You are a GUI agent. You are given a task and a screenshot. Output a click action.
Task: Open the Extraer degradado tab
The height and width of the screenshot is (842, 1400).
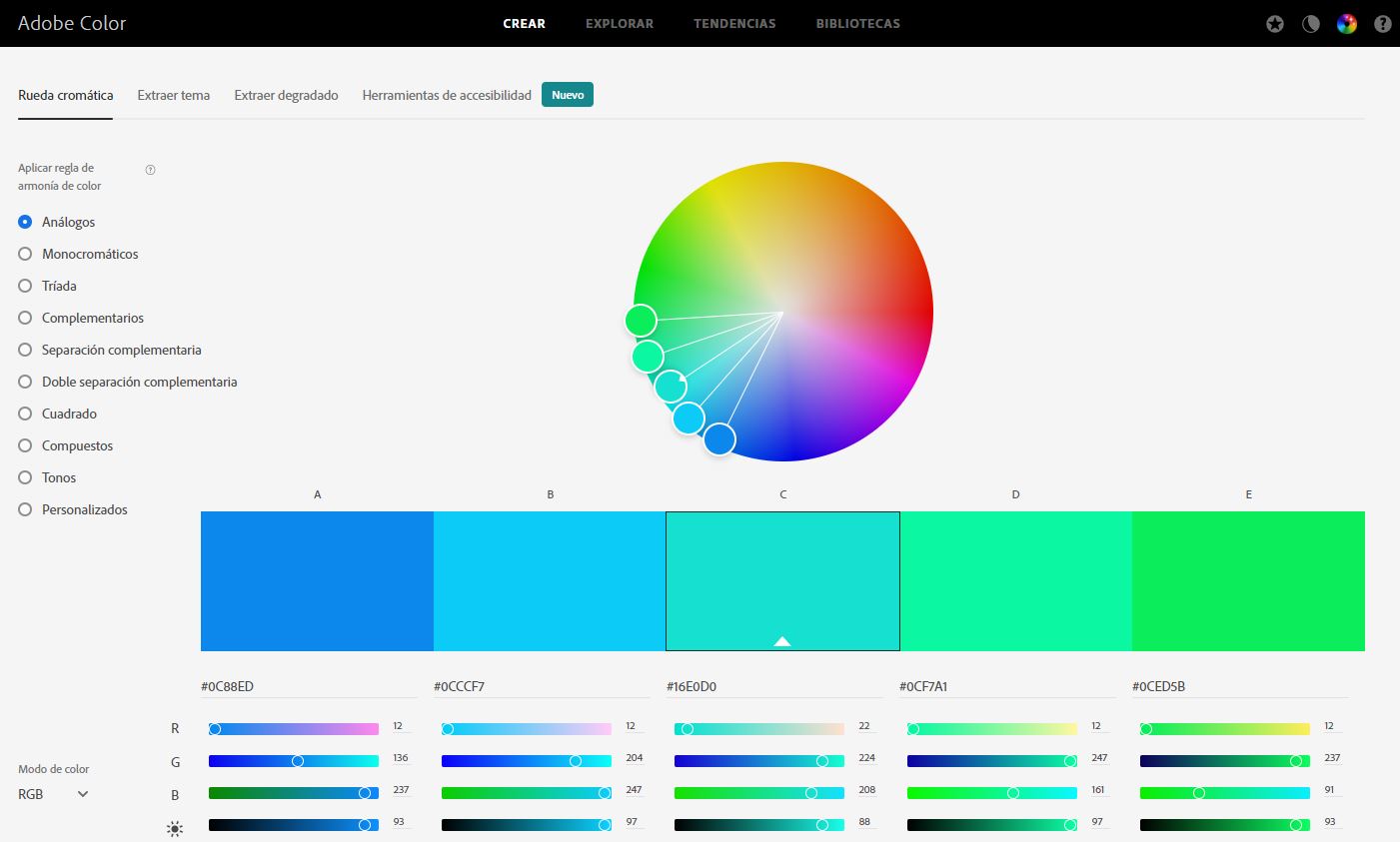pos(286,95)
